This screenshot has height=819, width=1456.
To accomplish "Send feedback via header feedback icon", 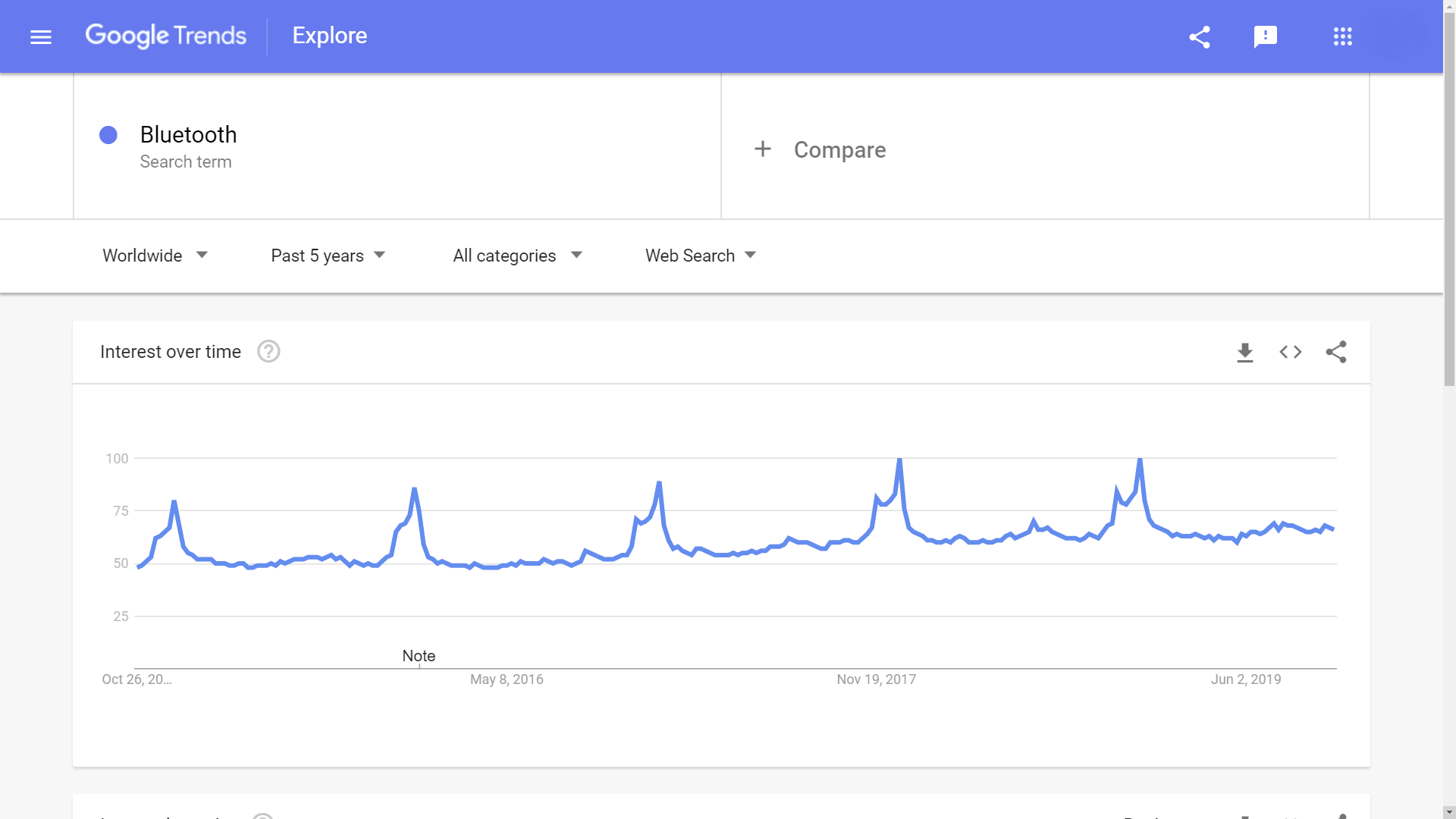I will 1266,36.
